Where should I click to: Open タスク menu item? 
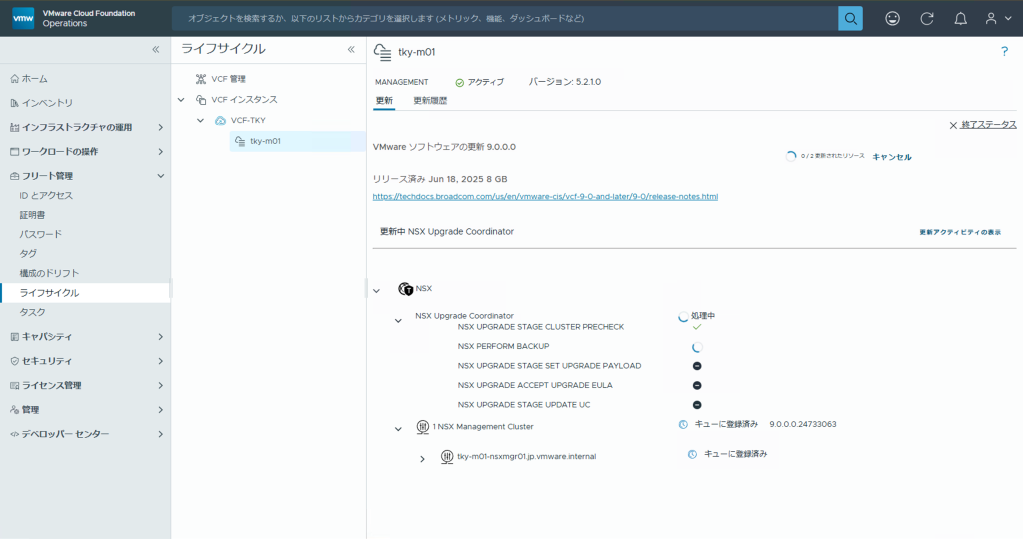click(x=33, y=313)
